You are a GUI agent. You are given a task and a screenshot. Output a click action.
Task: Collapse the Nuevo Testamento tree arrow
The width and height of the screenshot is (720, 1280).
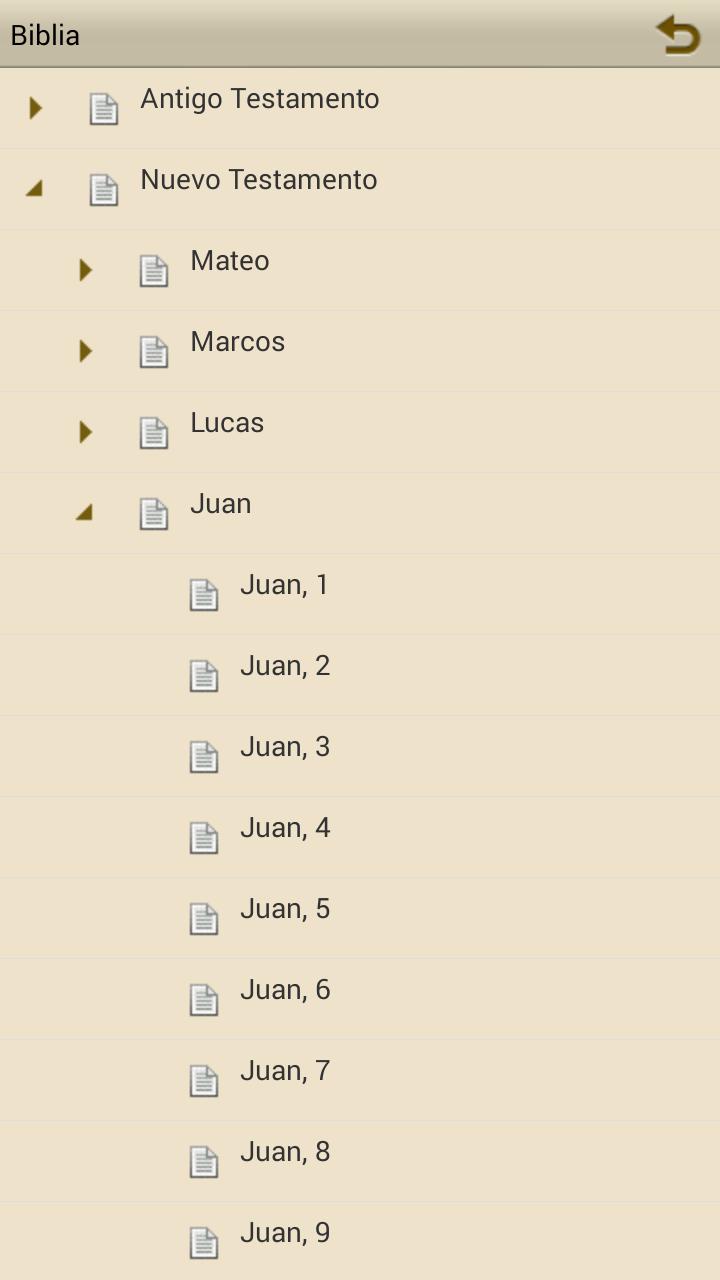pos(34,188)
